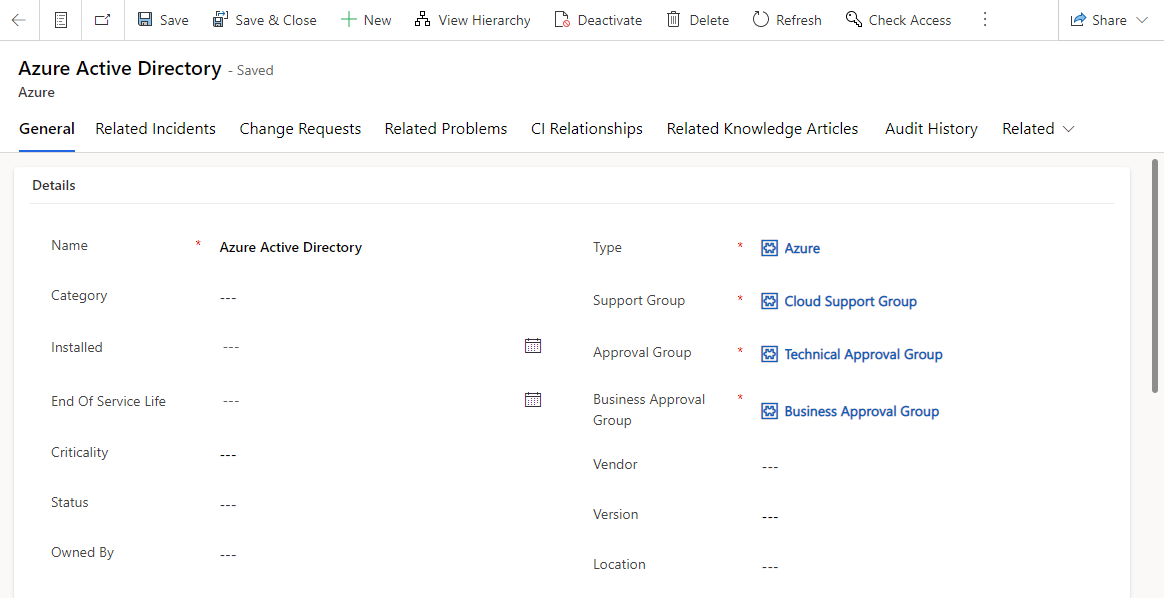Screen dimensions: 1164x598
Task: Open record in new window icon
Action: [102, 20]
